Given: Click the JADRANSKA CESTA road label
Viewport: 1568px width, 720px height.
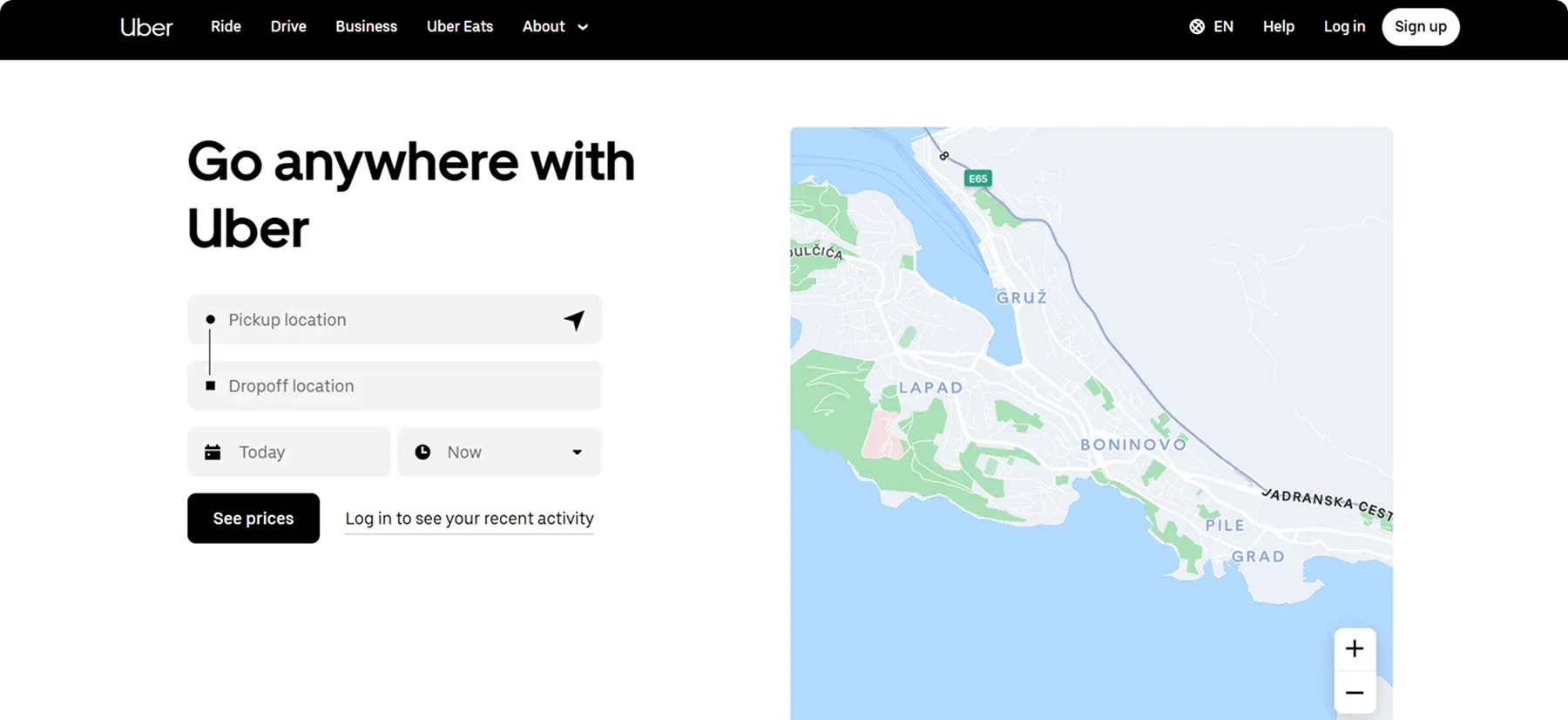Looking at the screenshot, I should pyautogui.click(x=1327, y=502).
